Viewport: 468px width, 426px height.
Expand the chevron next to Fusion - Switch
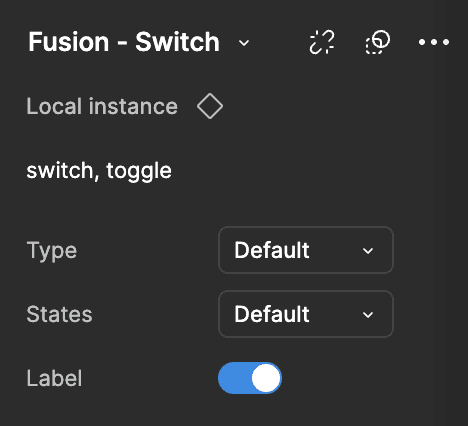click(x=244, y=43)
